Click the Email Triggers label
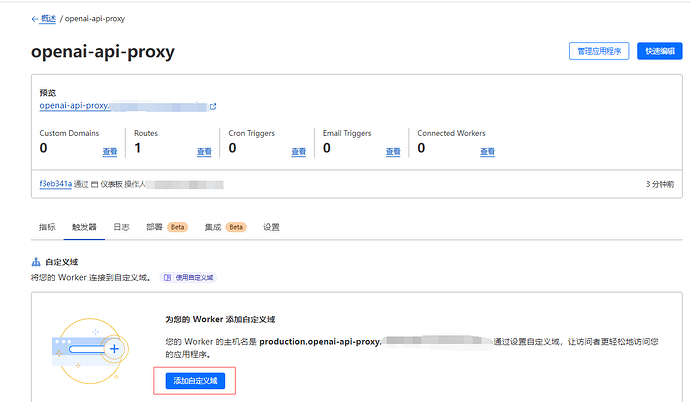Image resolution: width=690 pixels, height=402 pixels. (347, 133)
